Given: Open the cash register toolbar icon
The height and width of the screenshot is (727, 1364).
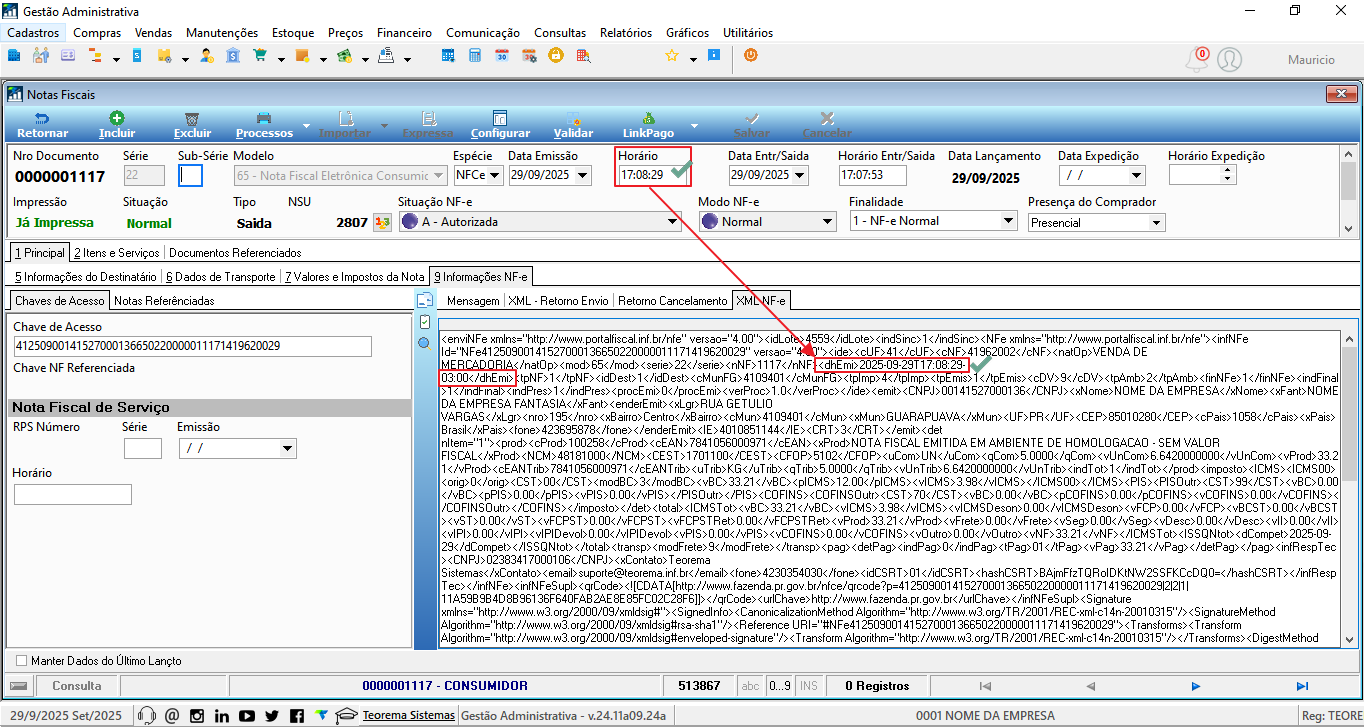Looking at the screenshot, I should click(x=386, y=55).
